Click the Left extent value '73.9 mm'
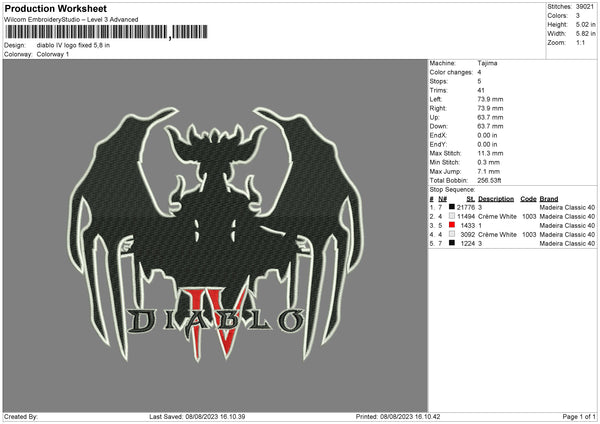This screenshot has height=424, width=600. (x=490, y=99)
